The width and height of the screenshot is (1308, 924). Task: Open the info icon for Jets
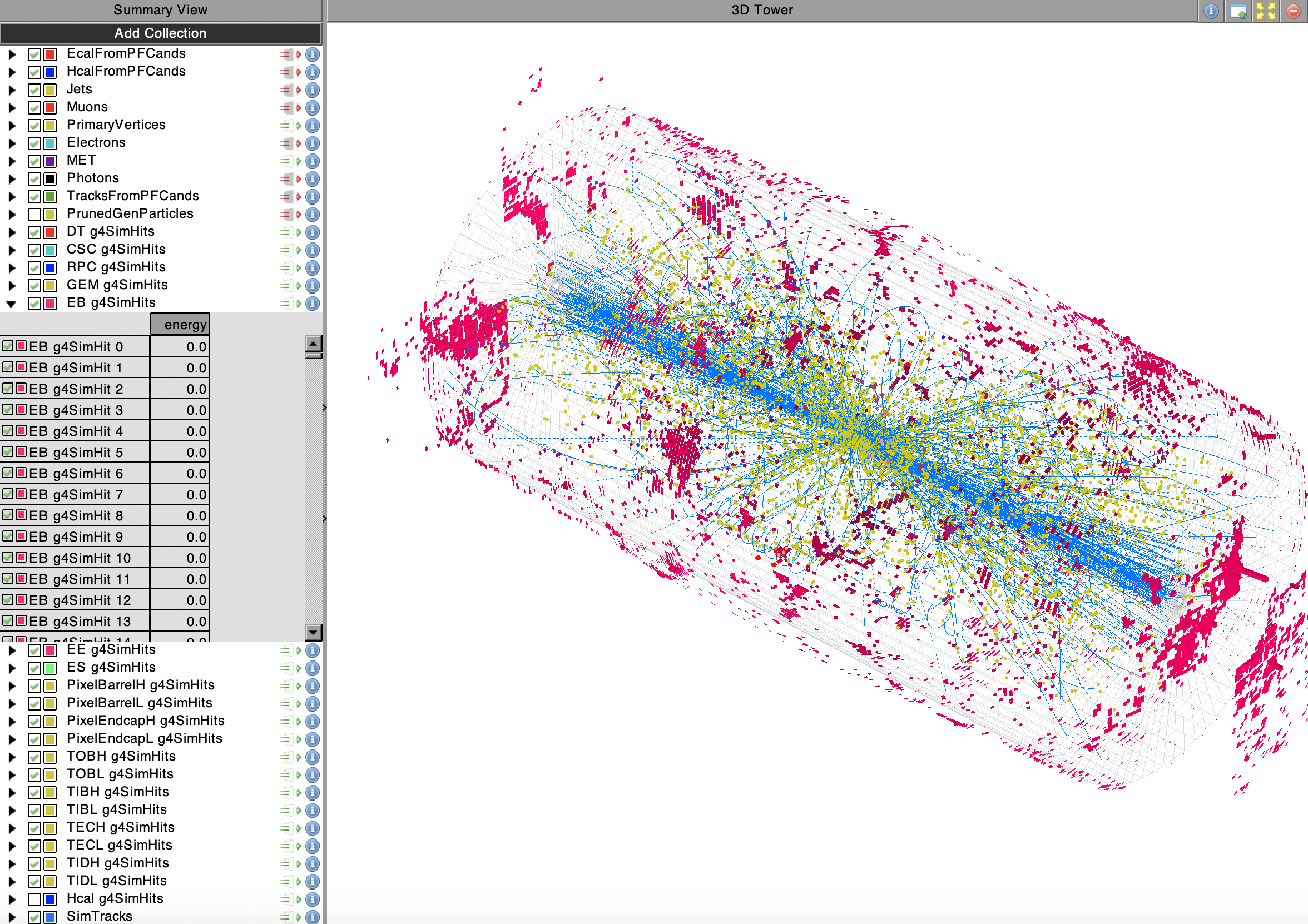tap(312, 90)
